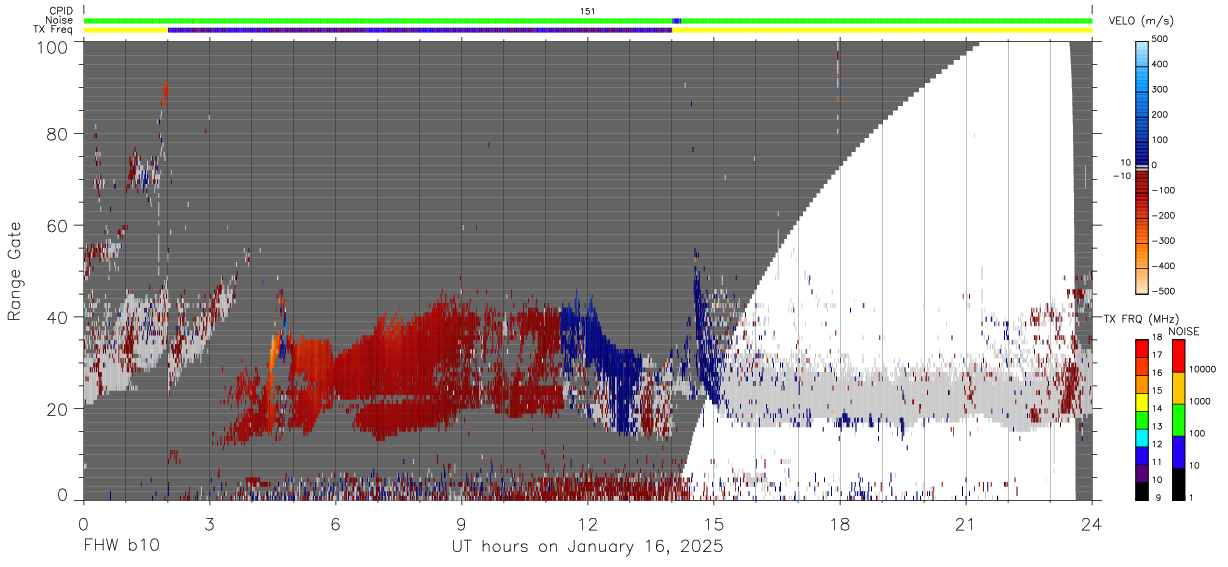
Task: Pick the green segment of the NOISE colorbar
Action: click(1178, 420)
